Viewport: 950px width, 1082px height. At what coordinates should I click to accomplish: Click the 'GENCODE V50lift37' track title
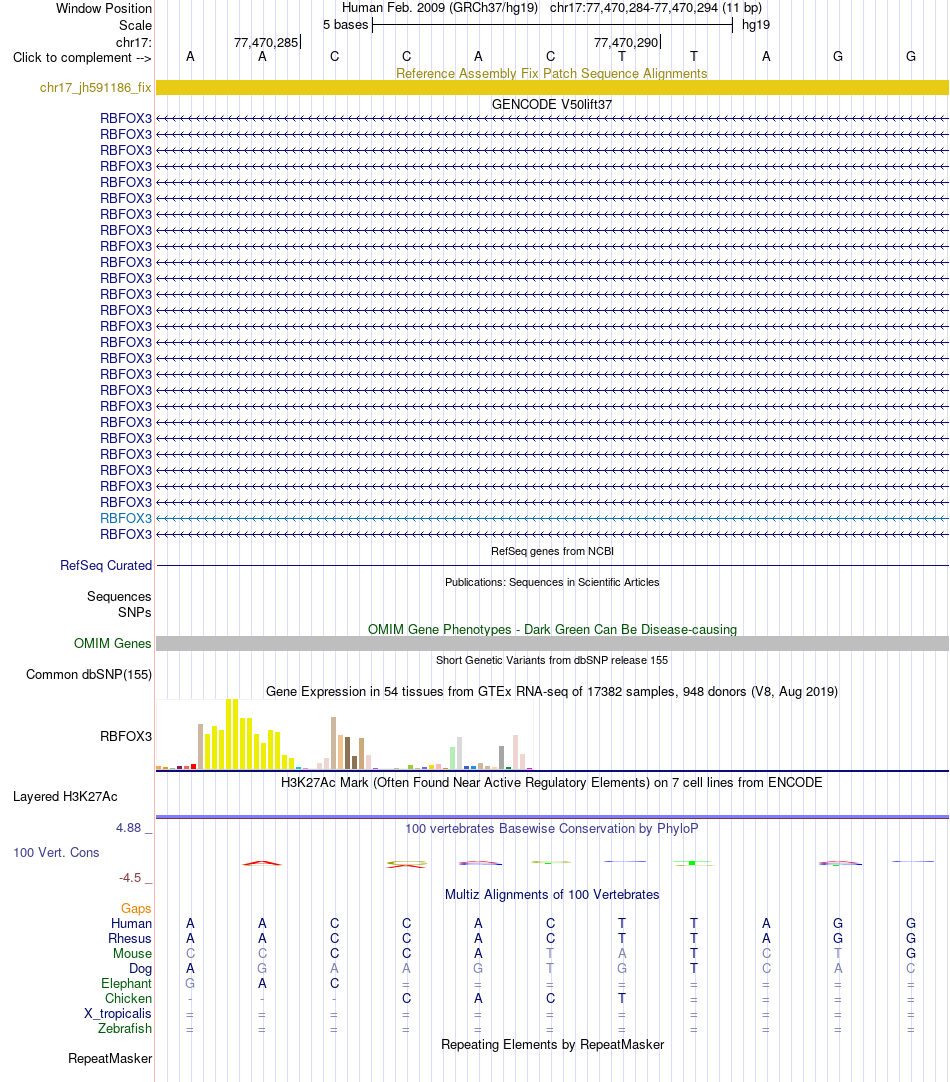(x=551, y=104)
